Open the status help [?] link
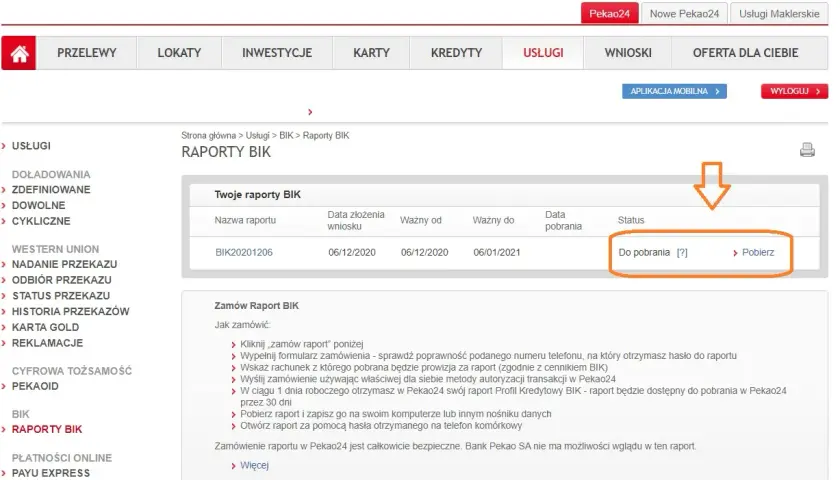The width and height of the screenshot is (840, 480). tap(682, 252)
